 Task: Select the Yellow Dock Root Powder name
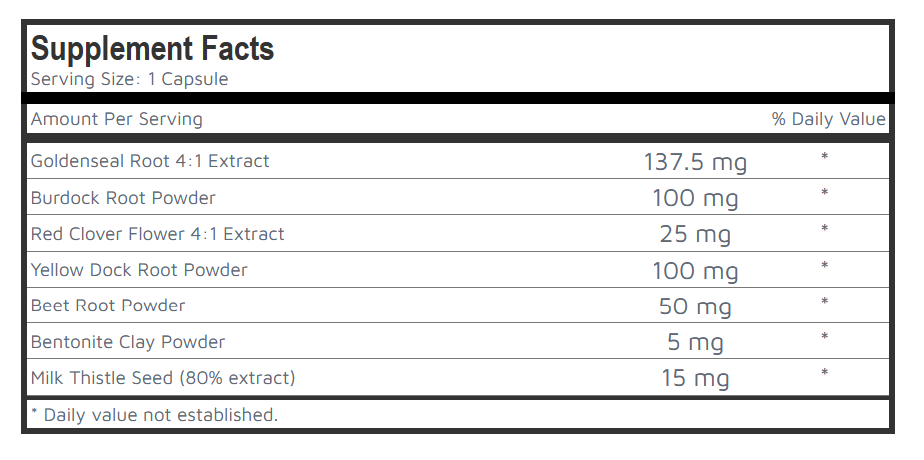click(139, 270)
